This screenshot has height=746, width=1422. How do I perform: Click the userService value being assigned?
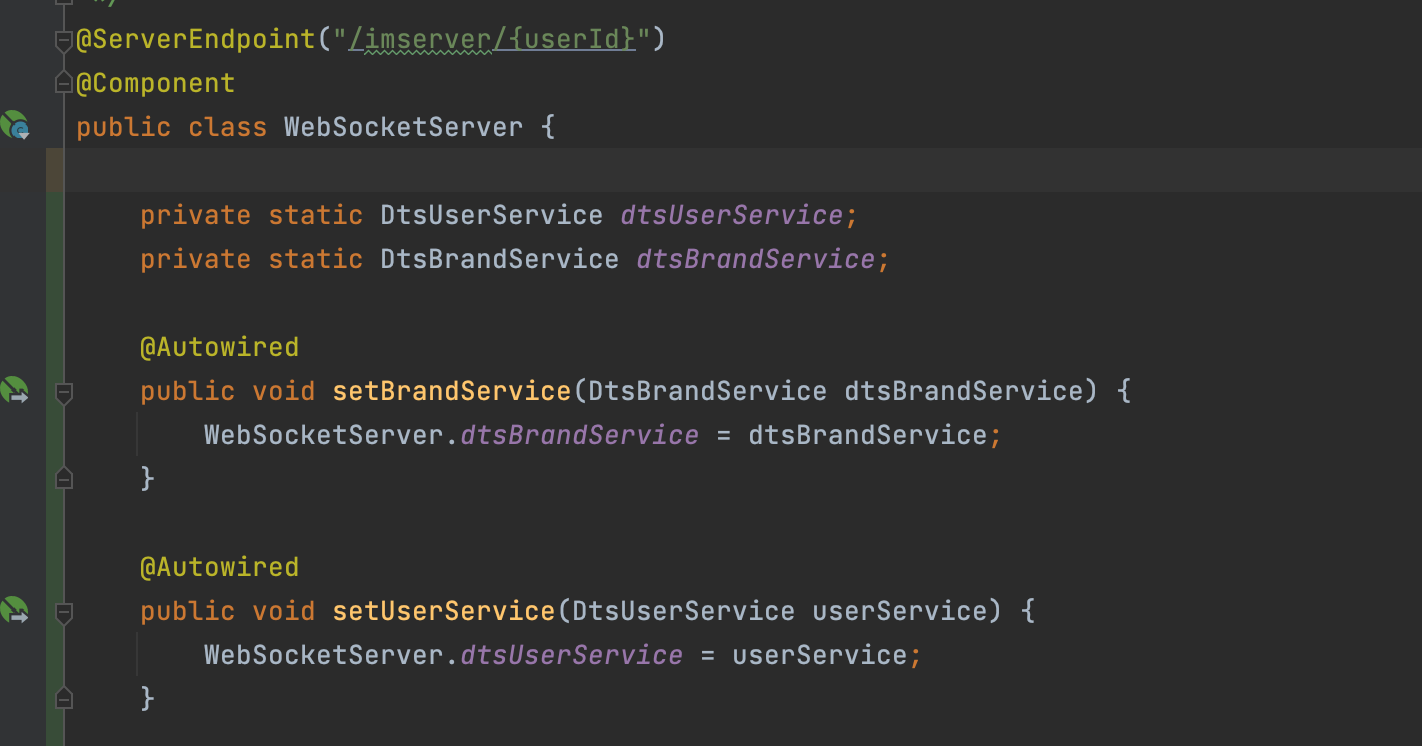pos(820,655)
